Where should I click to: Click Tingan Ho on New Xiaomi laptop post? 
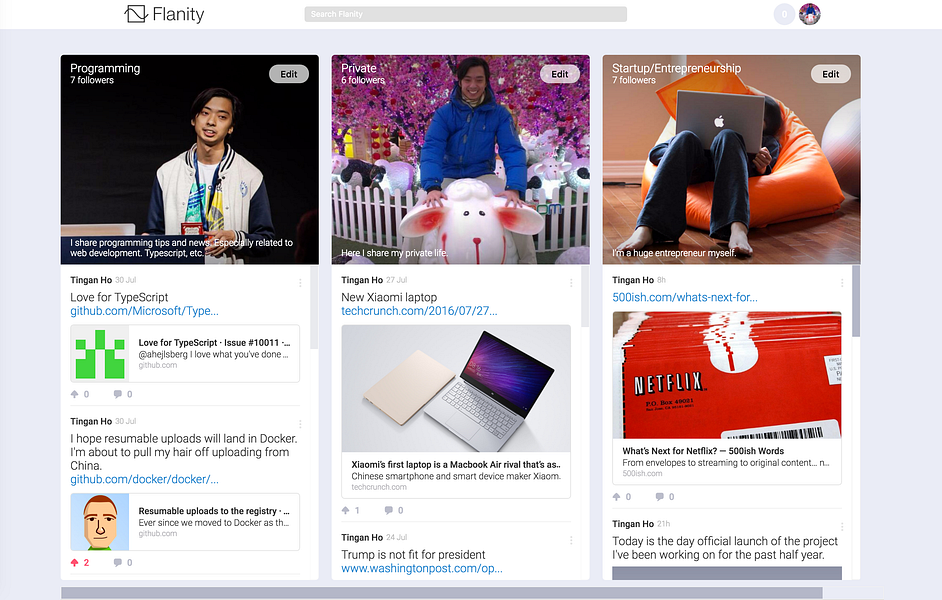pyautogui.click(x=362, y=280)
